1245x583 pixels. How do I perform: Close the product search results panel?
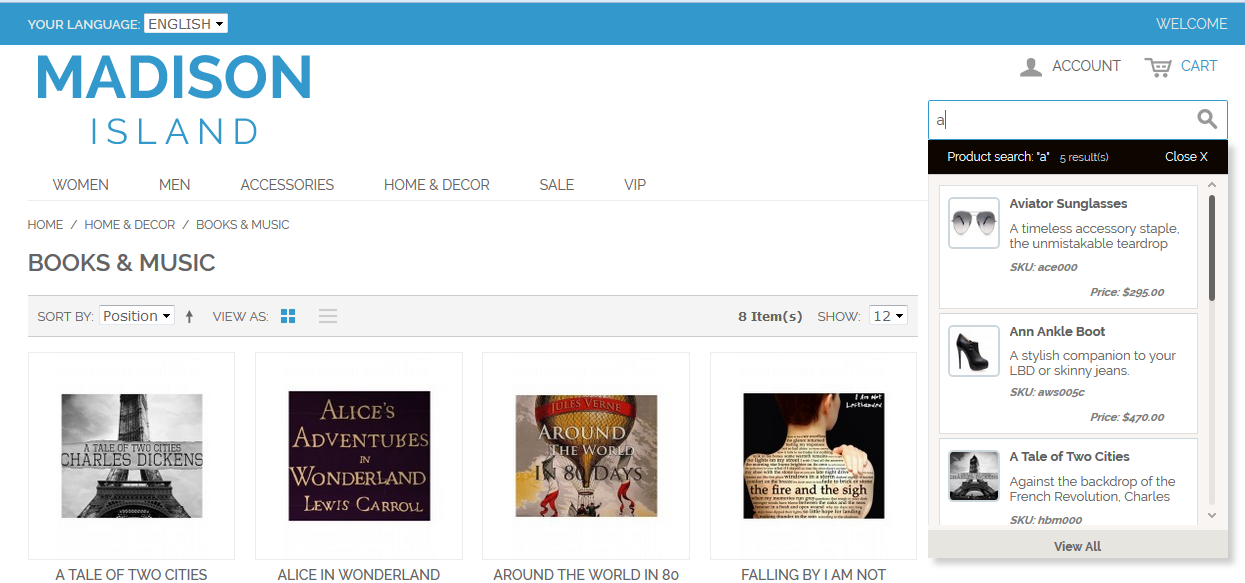[1186, 157]
